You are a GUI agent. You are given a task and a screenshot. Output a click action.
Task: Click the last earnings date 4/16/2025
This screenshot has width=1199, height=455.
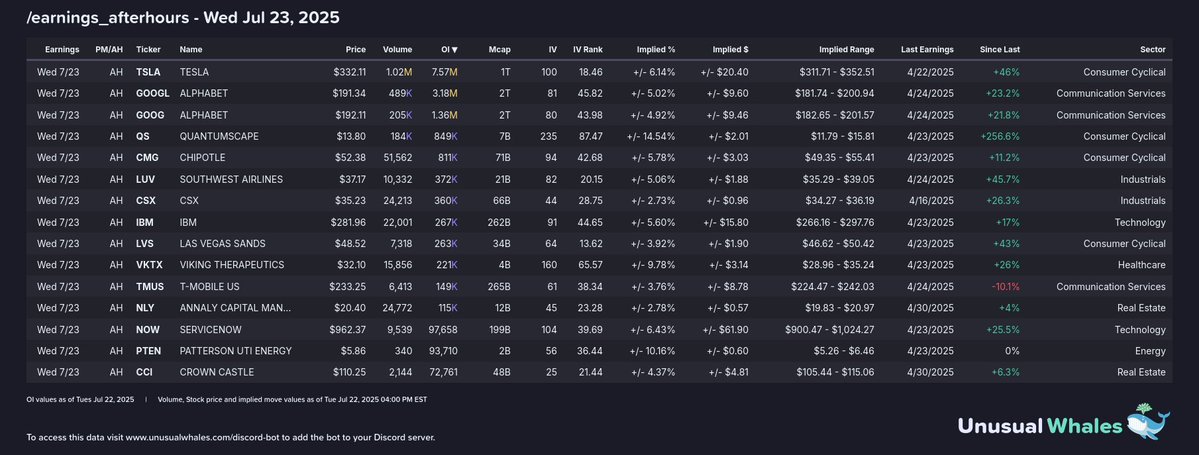(x=932, y=200)
